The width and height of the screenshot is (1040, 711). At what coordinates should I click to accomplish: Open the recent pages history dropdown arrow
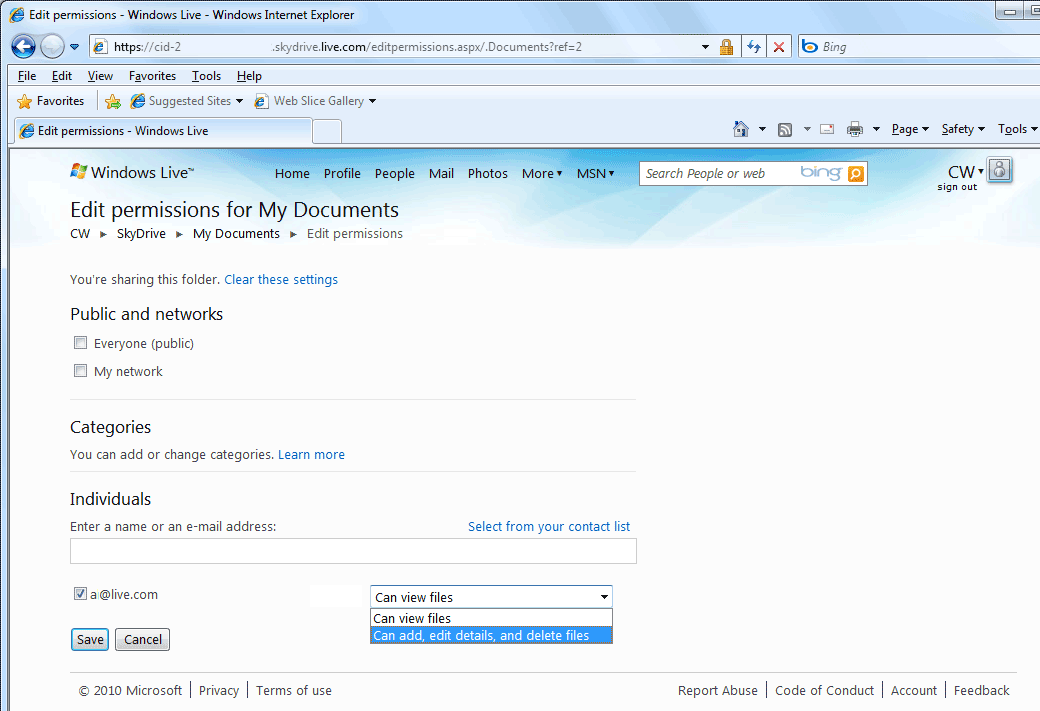click(74, 47)
